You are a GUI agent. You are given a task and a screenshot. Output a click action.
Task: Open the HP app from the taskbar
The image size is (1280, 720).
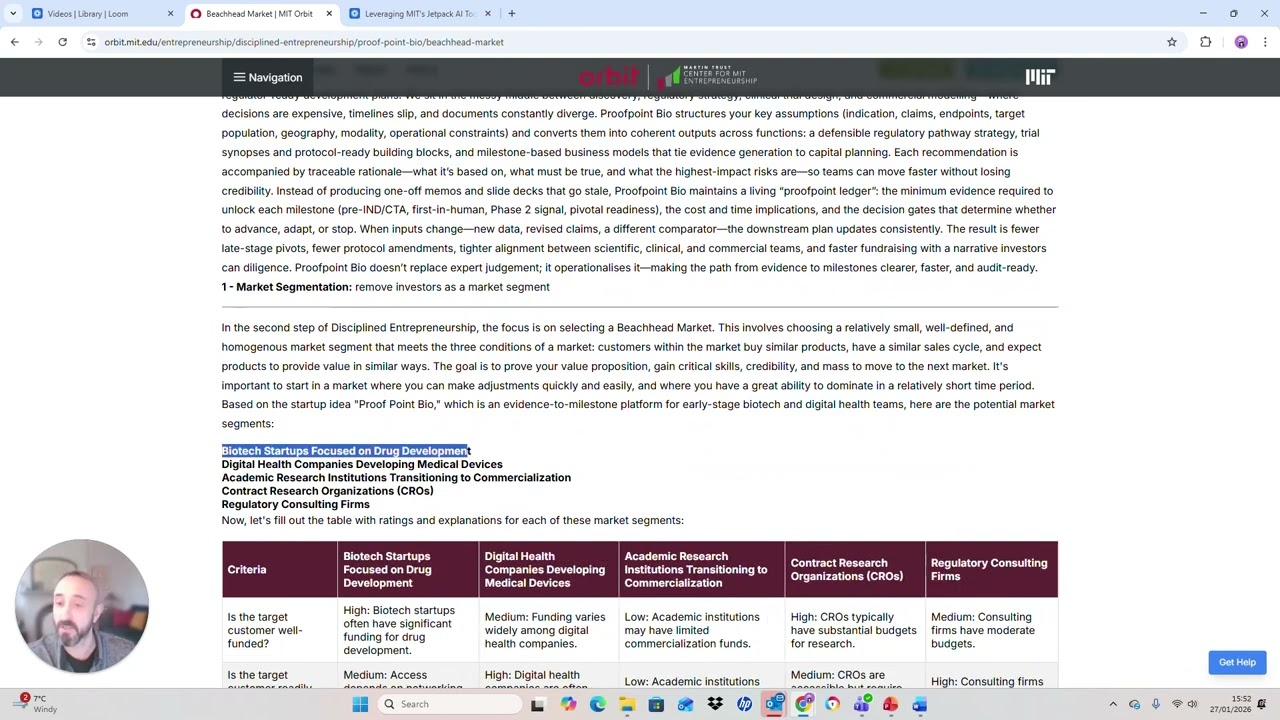pos(745,704)
